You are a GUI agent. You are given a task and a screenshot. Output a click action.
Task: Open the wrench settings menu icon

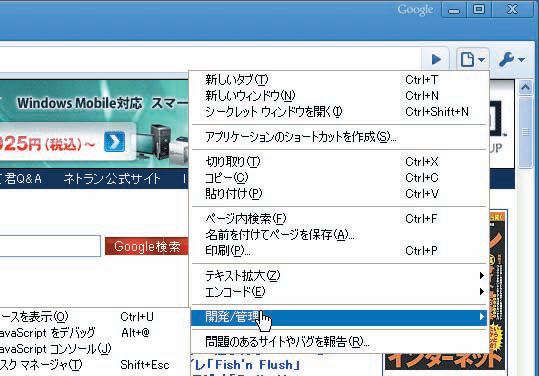512,59
